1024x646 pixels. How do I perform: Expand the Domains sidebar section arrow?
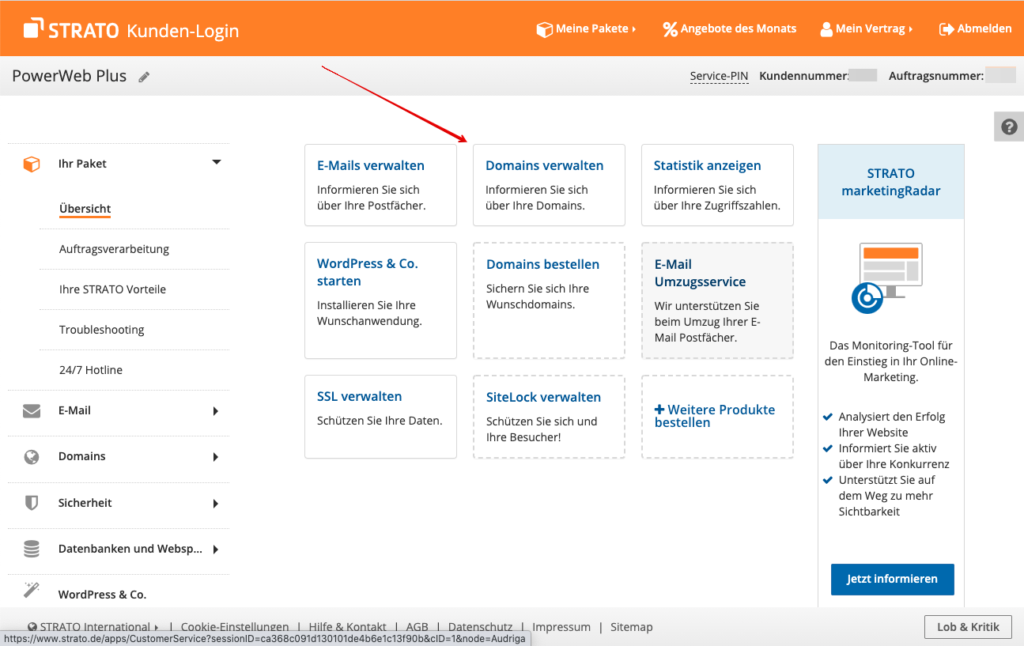click(x=216, y=457)
